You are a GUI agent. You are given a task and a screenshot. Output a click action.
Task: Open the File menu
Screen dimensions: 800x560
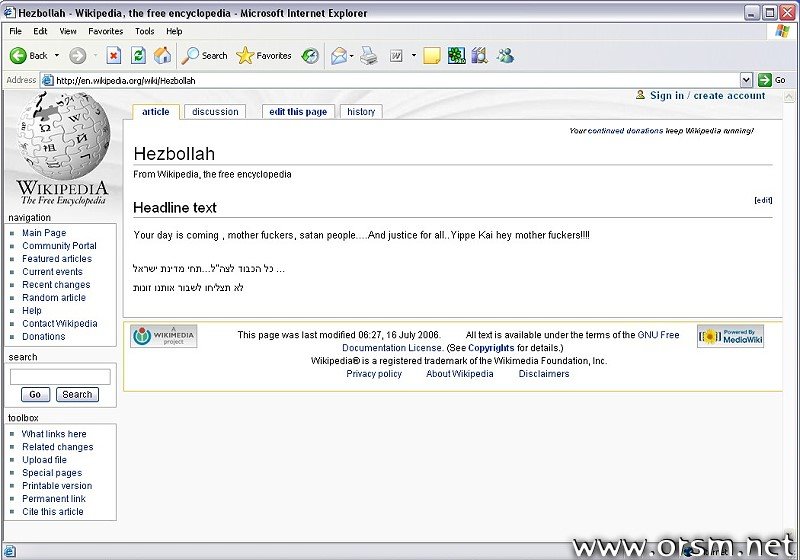tap(15, 31)
